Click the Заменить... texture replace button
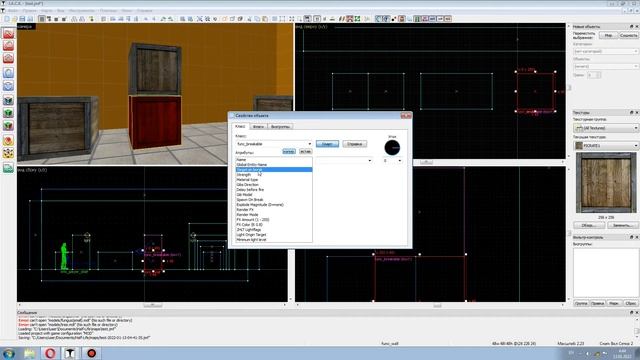 click(622, 225)
